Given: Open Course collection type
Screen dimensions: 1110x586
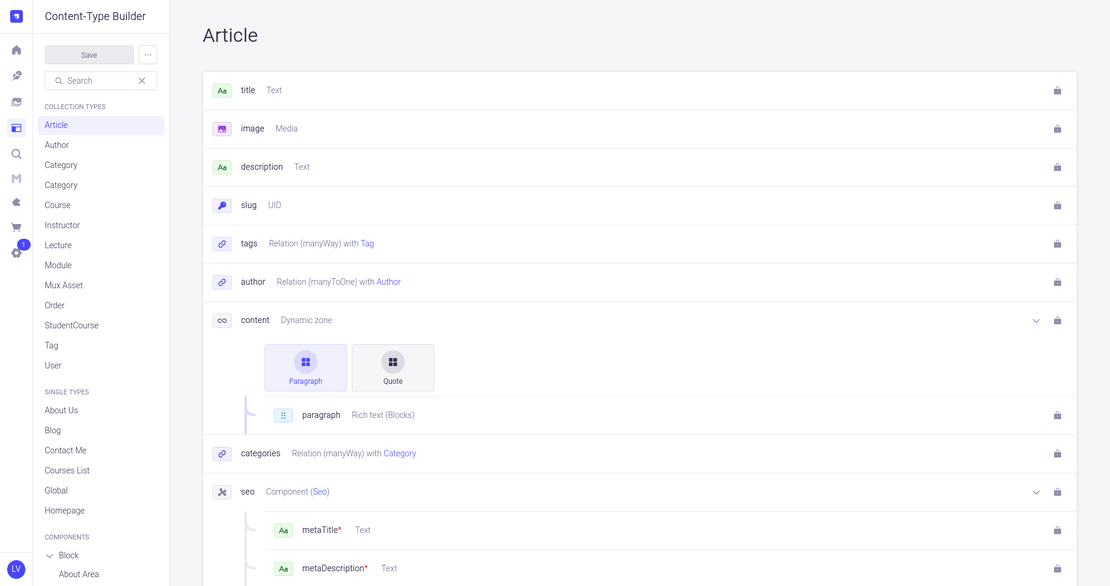Looking at the screenshot, I should 57,205.
